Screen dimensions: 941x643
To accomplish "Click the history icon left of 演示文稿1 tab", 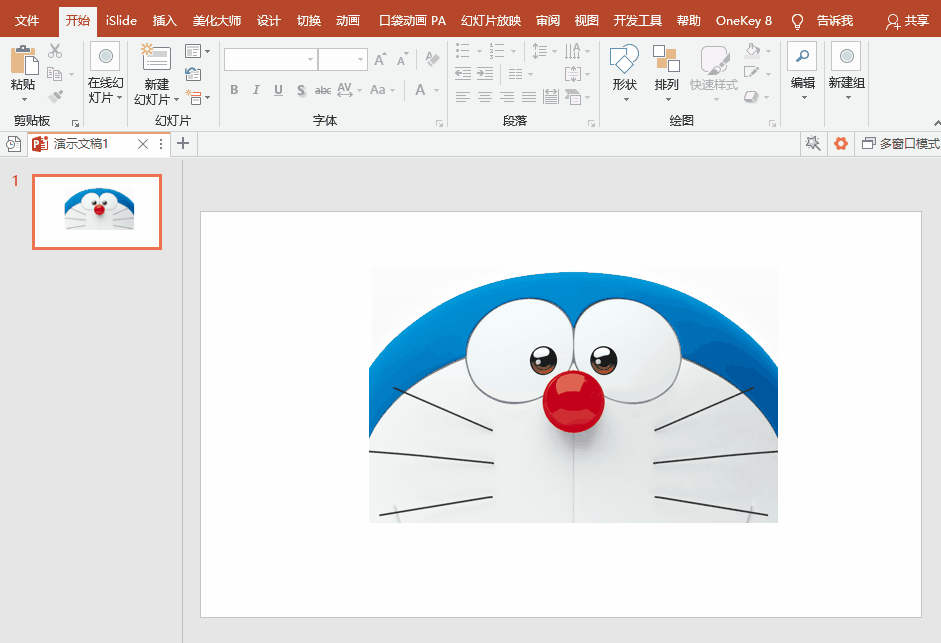I will coord(13,144).
